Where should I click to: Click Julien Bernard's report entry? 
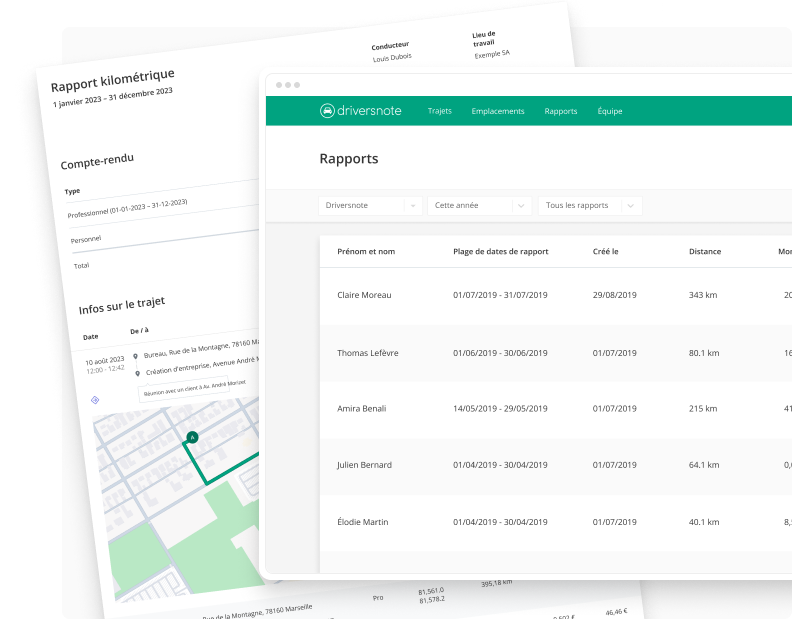(364, 465)
